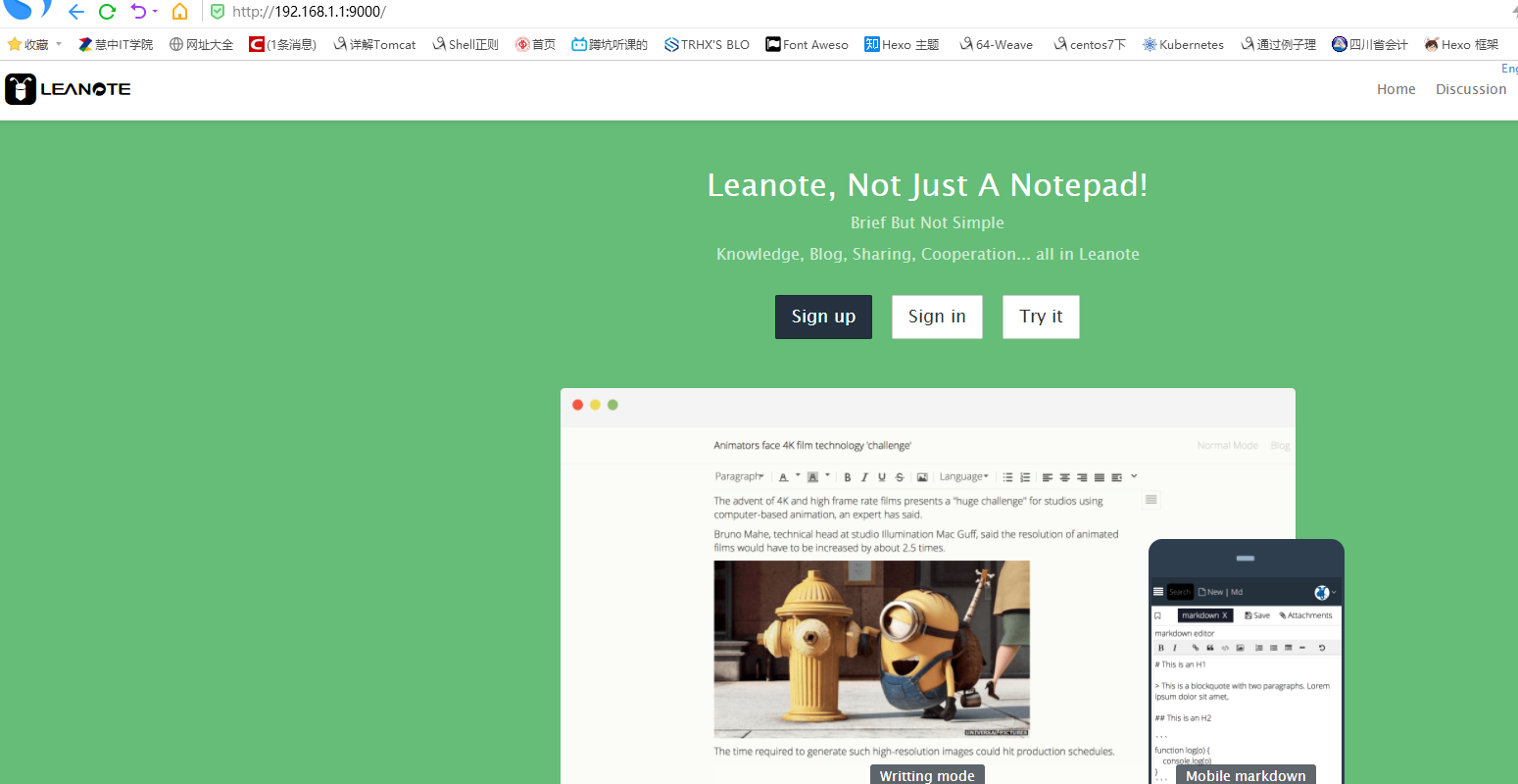Viewport: 1518px width, 784px height.
Task: Open the red (1条消息) CSDN bookmark
Action: (283, 44)
